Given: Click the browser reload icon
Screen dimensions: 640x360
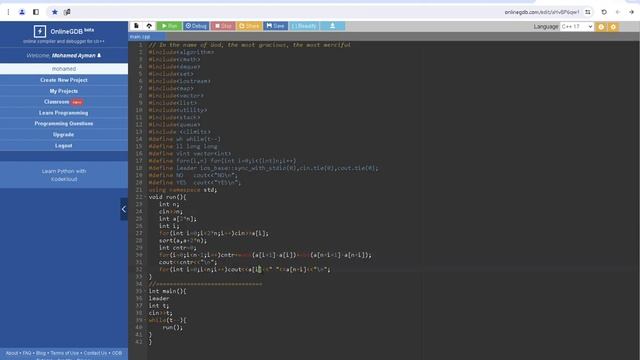Looking at the screenshot, I should (604, 12).
